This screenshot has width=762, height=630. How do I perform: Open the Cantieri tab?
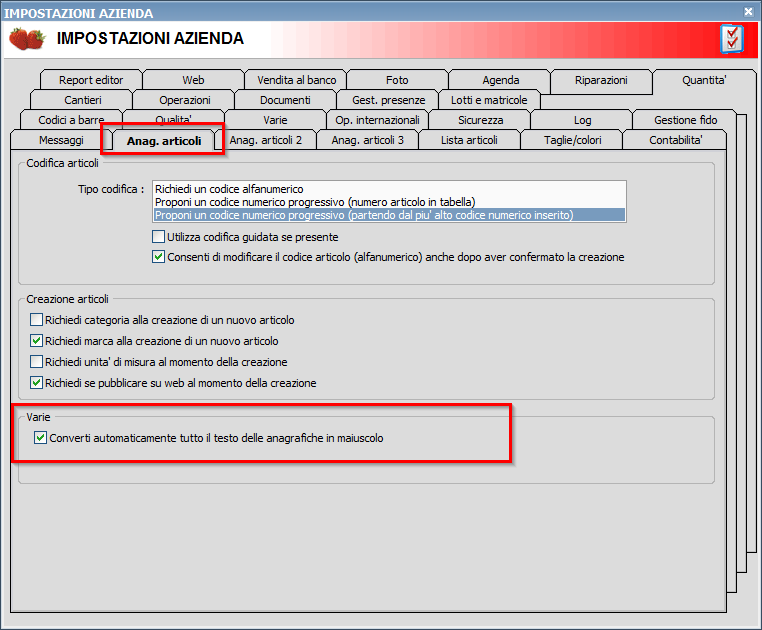[x=83, y=100]
